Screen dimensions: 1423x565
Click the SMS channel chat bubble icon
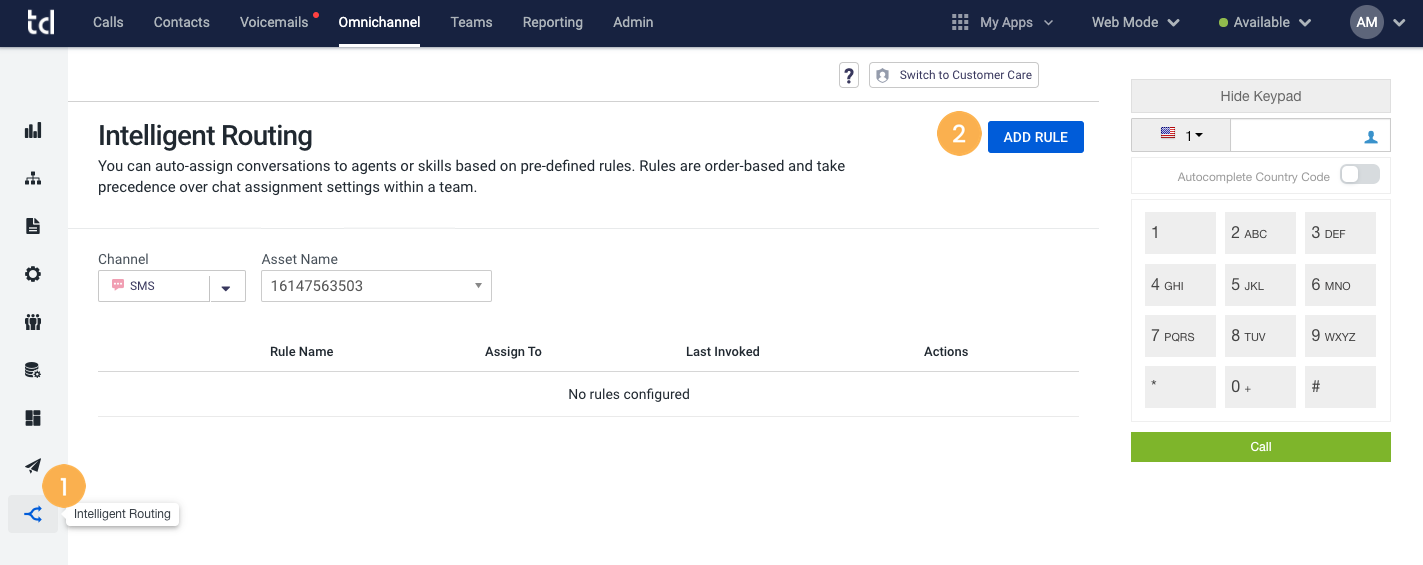pos(118,285)
